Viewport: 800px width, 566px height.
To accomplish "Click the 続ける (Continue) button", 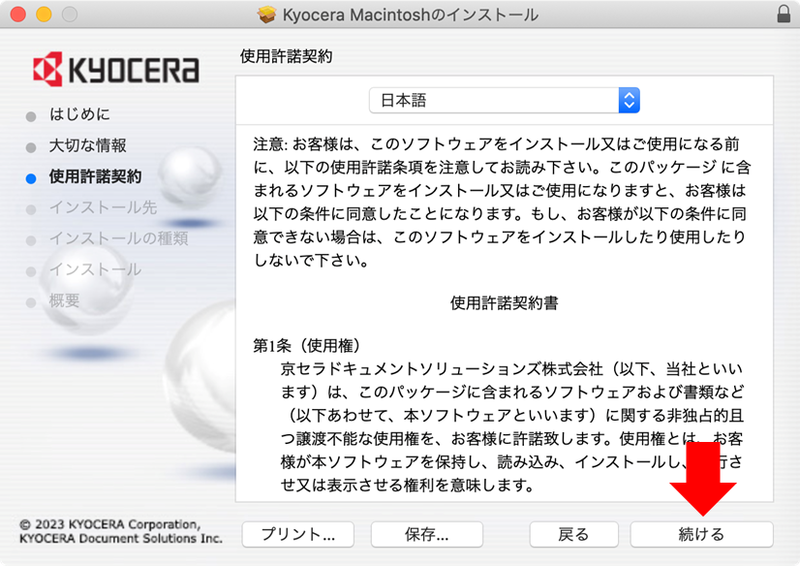I will [x=702, y=534].
